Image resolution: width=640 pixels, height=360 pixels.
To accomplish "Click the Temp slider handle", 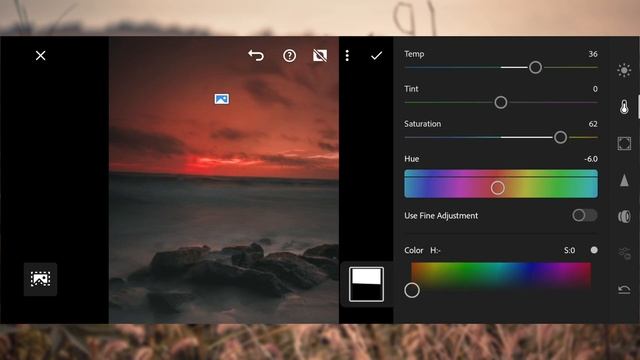I will pyautogui.click(x=536, y=67).
